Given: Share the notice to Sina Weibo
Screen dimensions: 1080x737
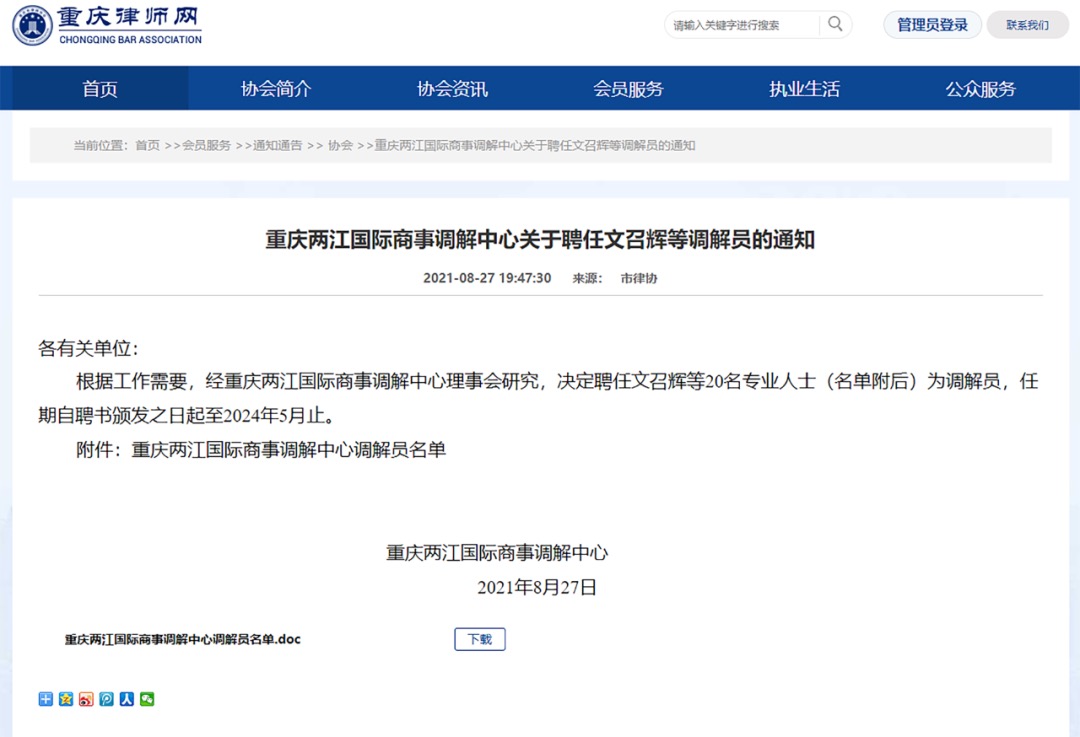Looking at the screenshot, I should pyautogui.click(x=85, y=699).
